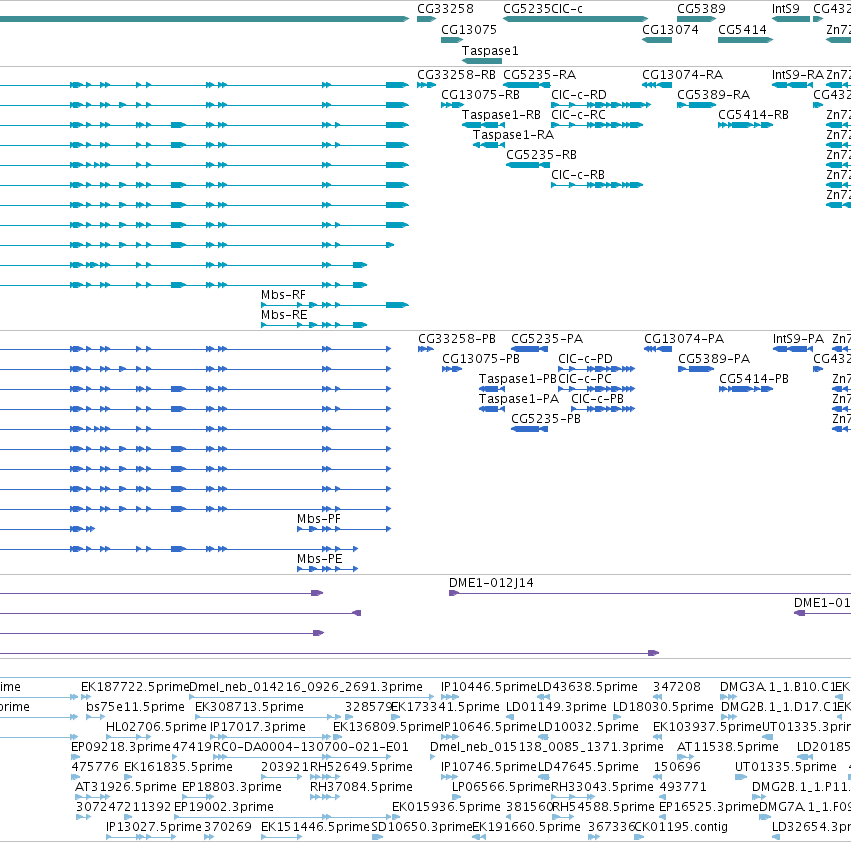
Task: Click the CK01195.contig label
Action: pos(681,827)
